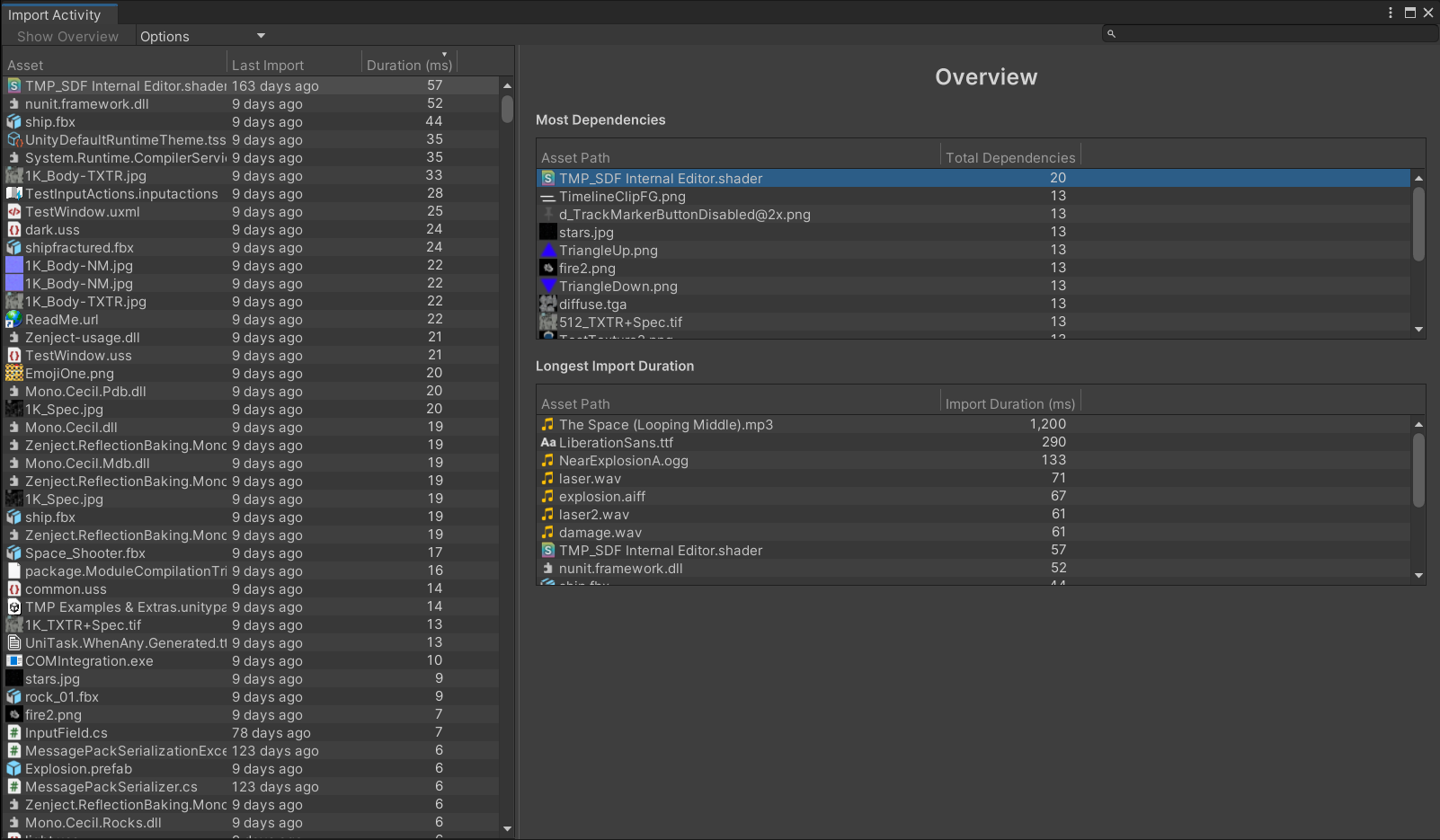Sort by the Total Dependencies column header
The image size is (1440, 840).
1009,158
